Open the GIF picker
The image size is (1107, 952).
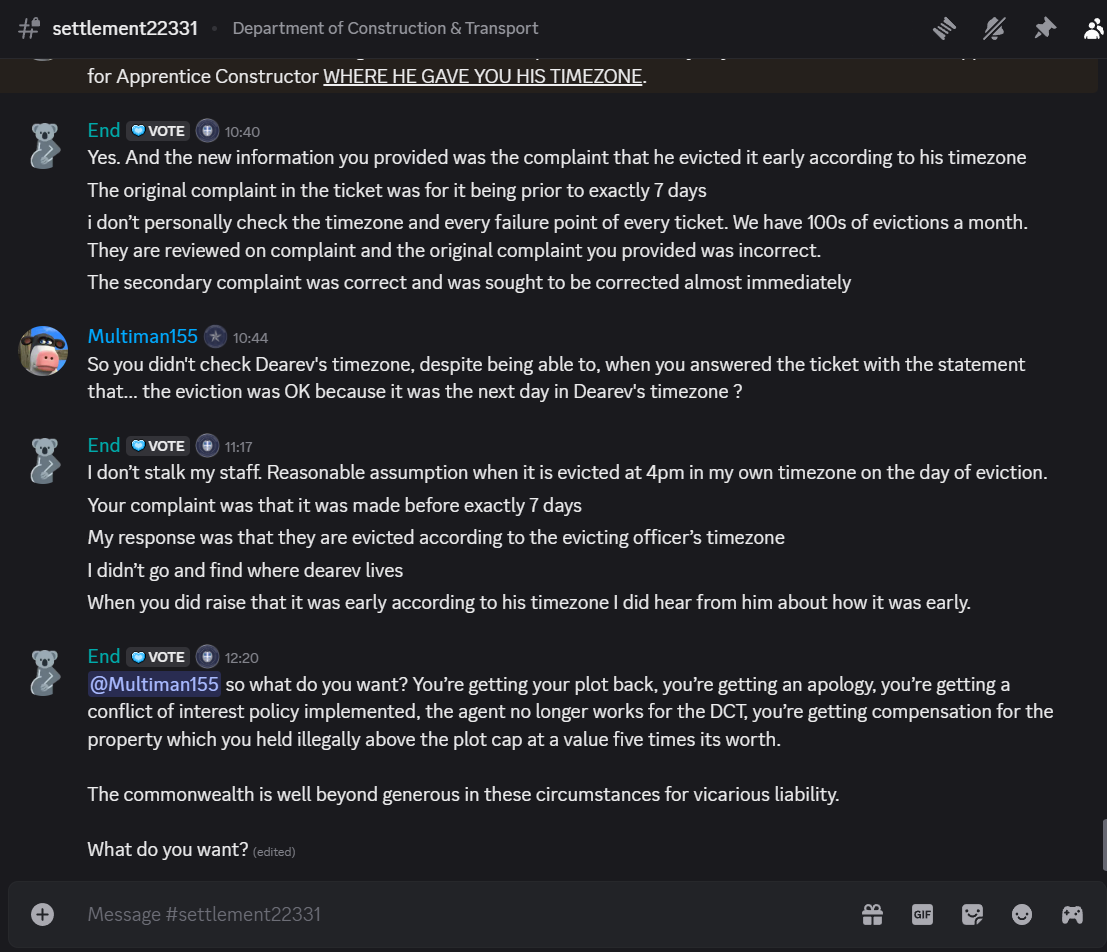tap(922, 915)
